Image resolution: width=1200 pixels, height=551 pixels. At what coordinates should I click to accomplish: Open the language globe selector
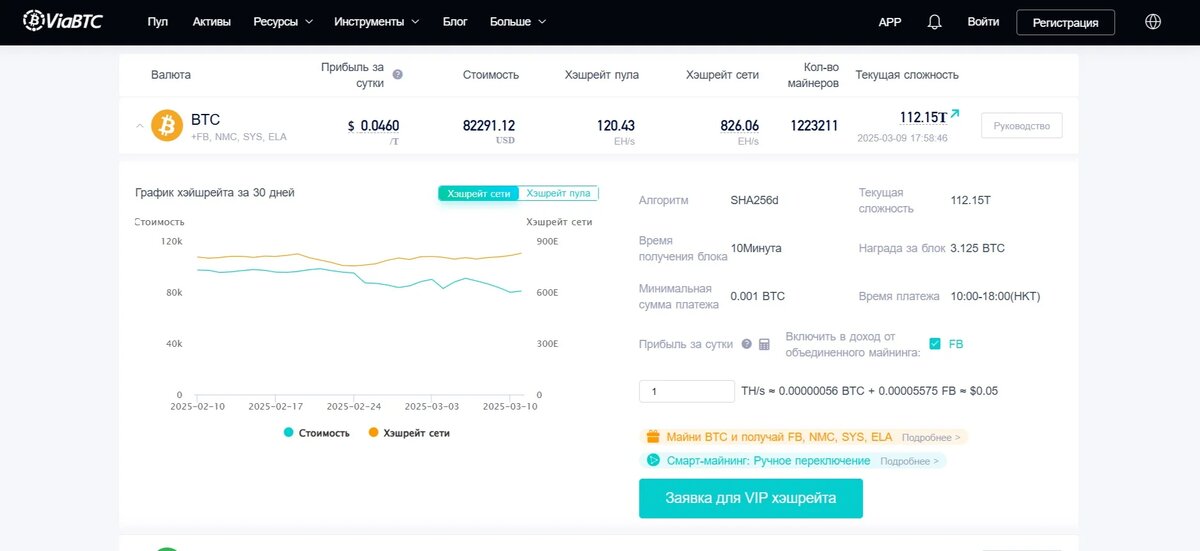[x=1153, y=21]
